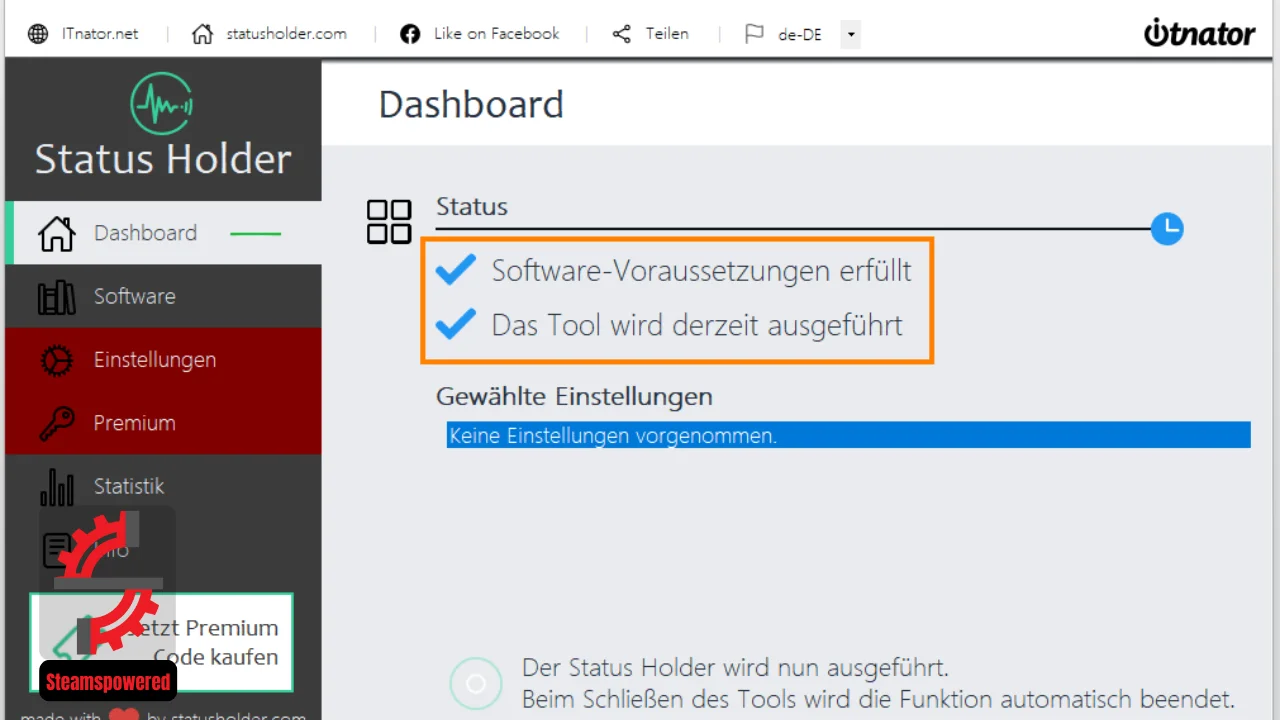Click the language flag icon

(x=754, y=34)
